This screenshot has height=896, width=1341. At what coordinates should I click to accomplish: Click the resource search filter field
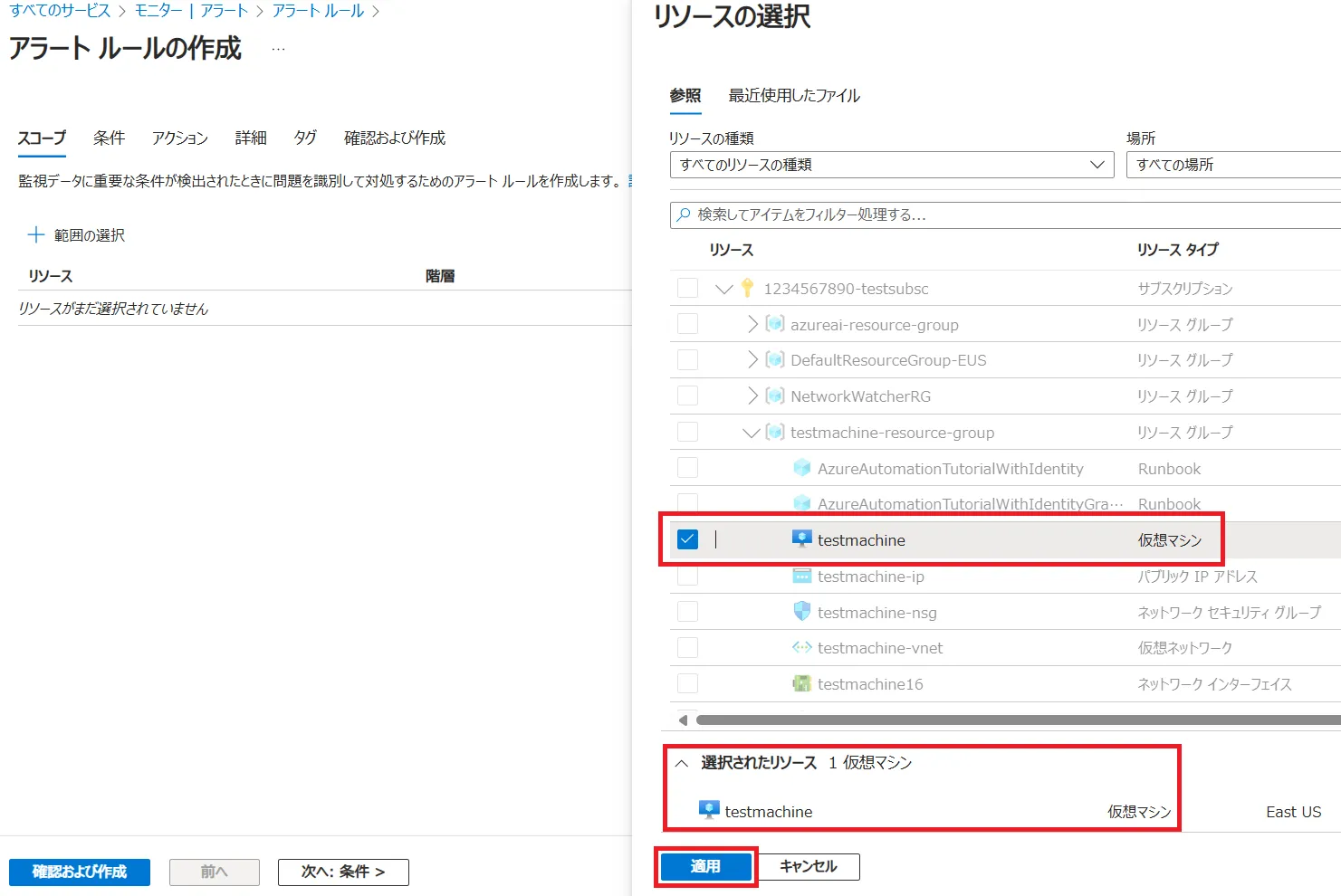[x=1005, y=215]
